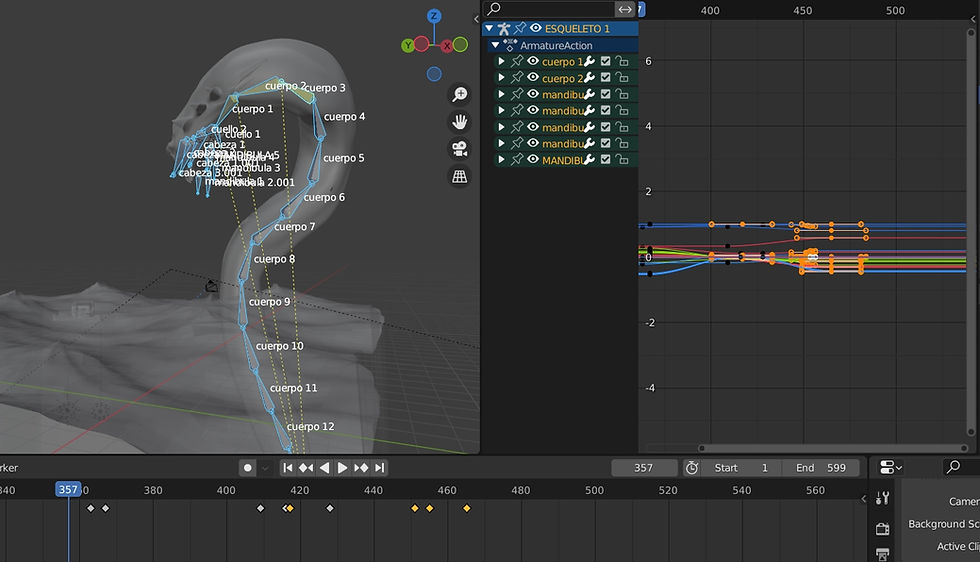The width and height of the screenshot is (980, 562).
Task: Click the unlabeled green circle on the gizmo
Action: pos(461,44)
